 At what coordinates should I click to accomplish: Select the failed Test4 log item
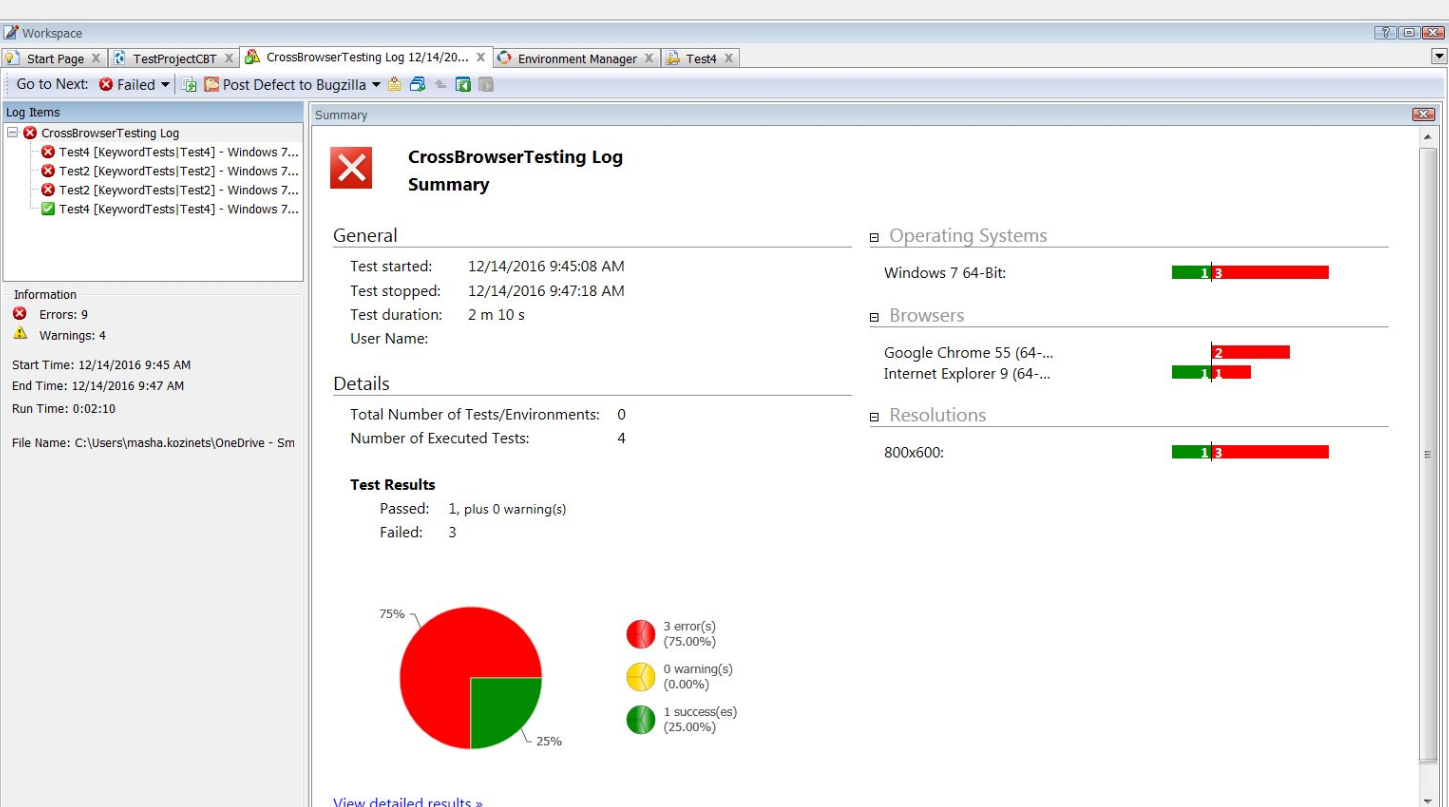(x=178, y=152)
